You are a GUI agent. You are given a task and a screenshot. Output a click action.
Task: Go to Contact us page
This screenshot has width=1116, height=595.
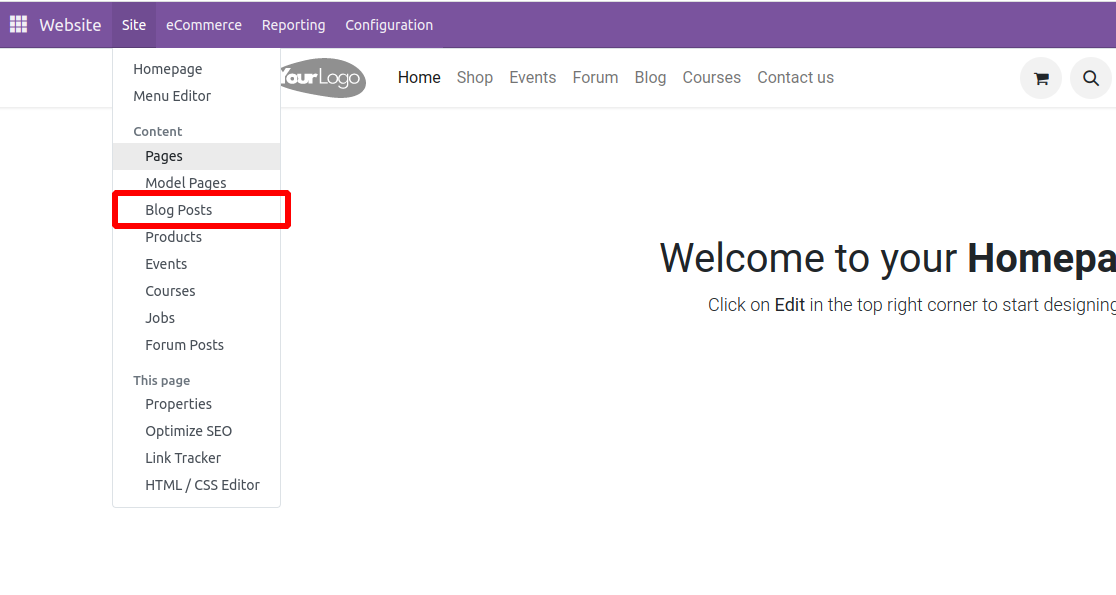796,78
